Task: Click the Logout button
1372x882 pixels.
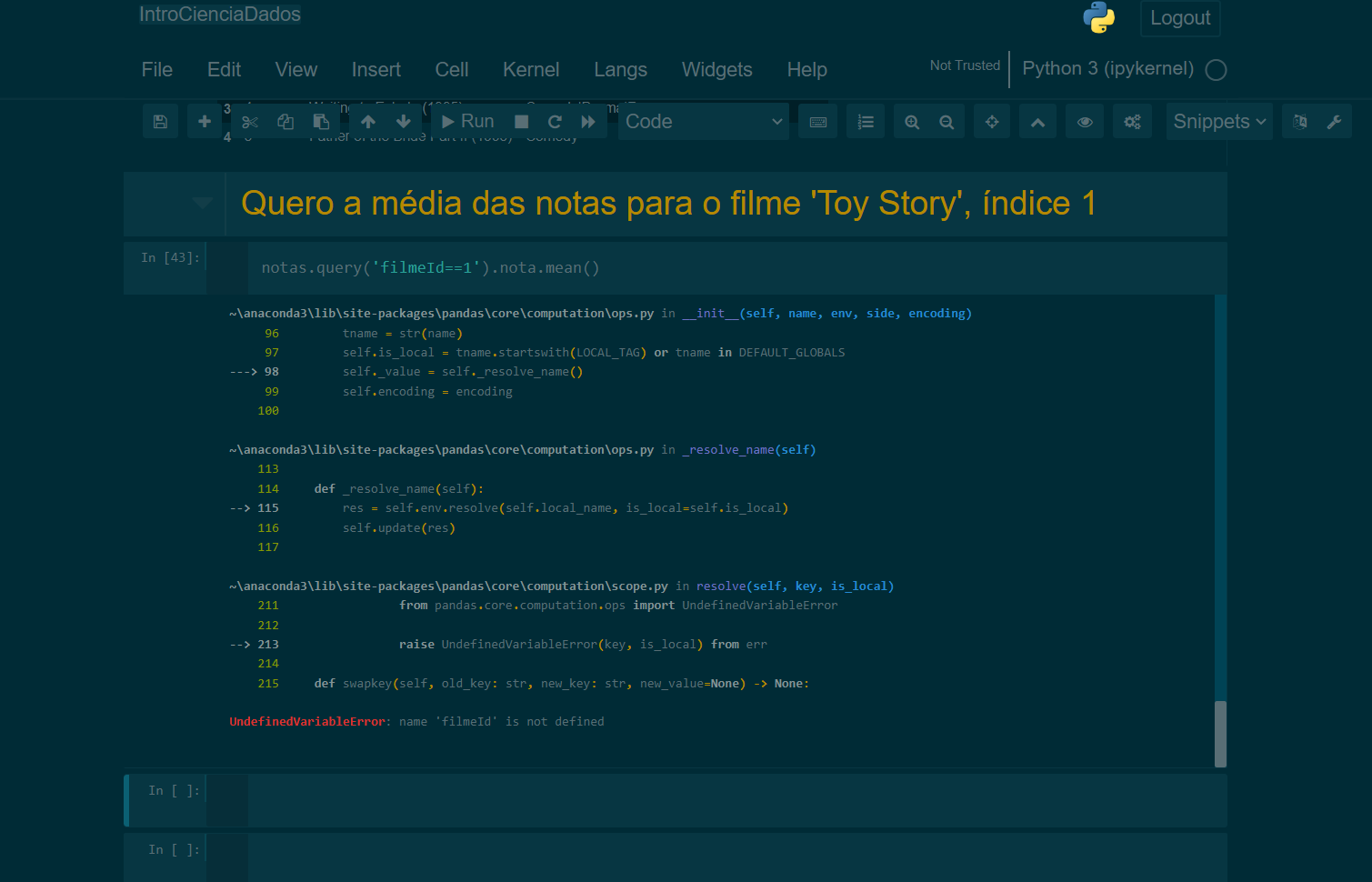Action: pos(1180,18)
